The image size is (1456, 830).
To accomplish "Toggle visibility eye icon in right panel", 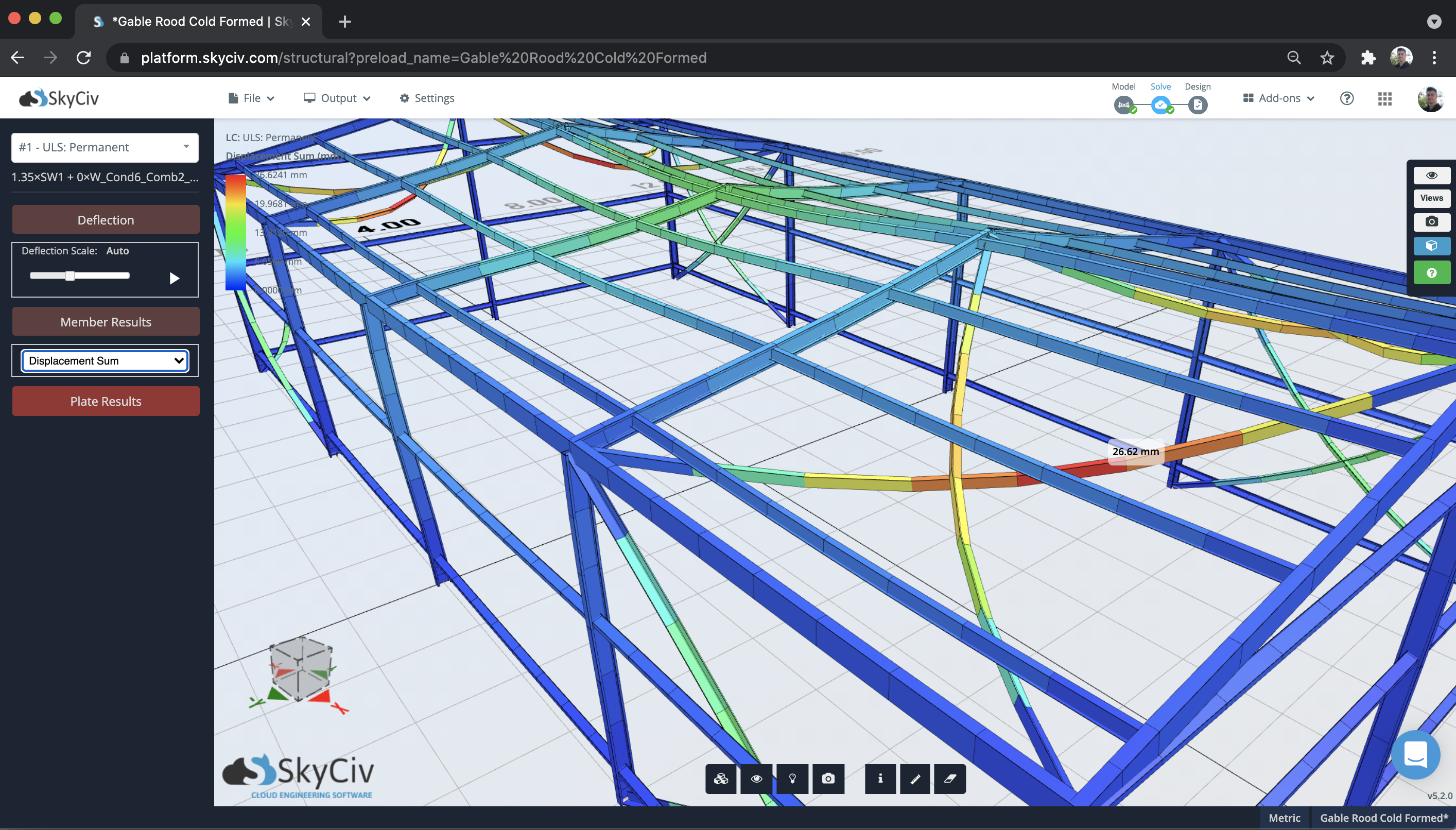I will click(x=1431, y=175).
